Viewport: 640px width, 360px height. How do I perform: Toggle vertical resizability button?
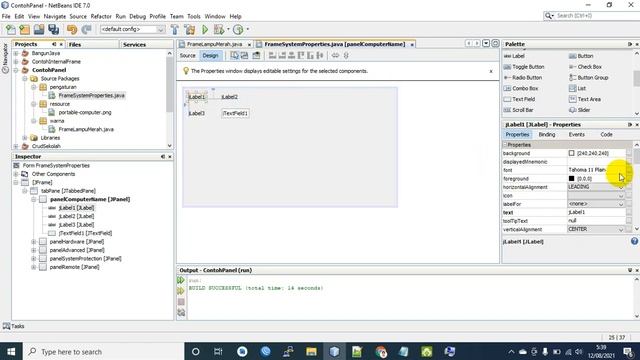(x=346, y=56)
